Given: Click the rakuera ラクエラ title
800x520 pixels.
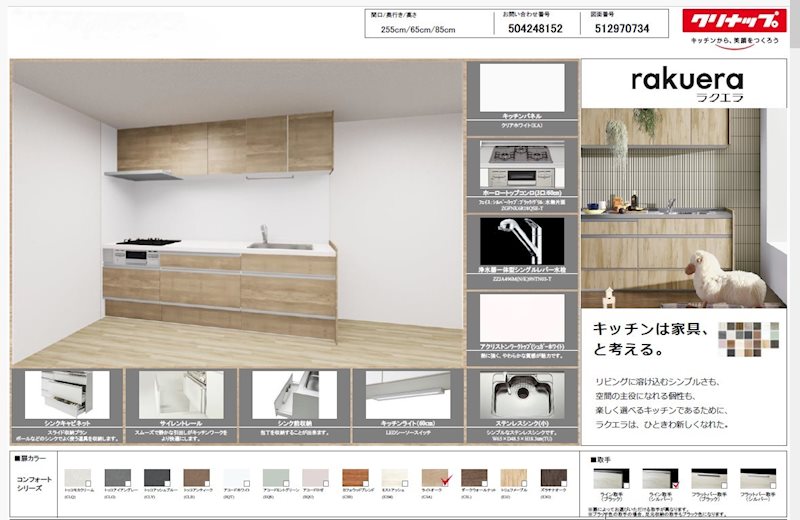Looking at the screenshot, I should coord(687,85).
